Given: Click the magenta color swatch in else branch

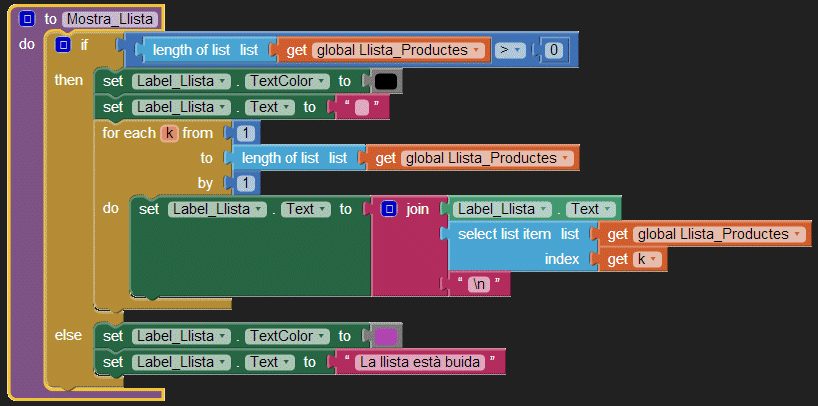Looking at the screenshot, I should pos(385,336).
